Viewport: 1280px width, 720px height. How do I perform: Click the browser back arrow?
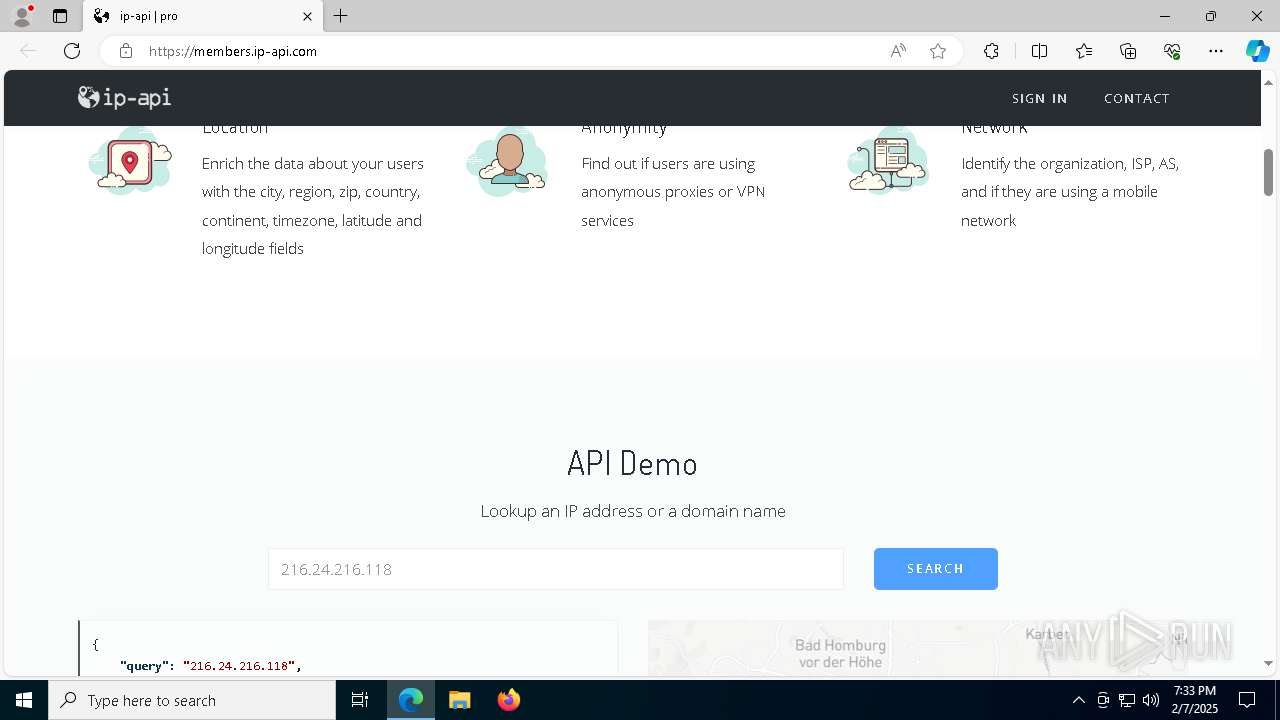pos(28,51)
